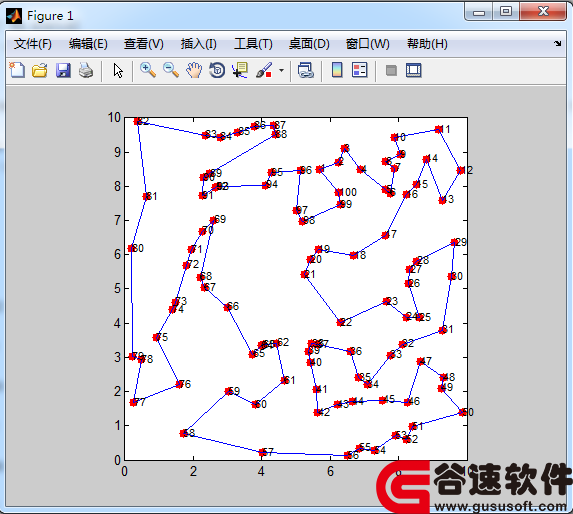
Task: Click the Show Plot Tools icon
Action: pos(414,70)
